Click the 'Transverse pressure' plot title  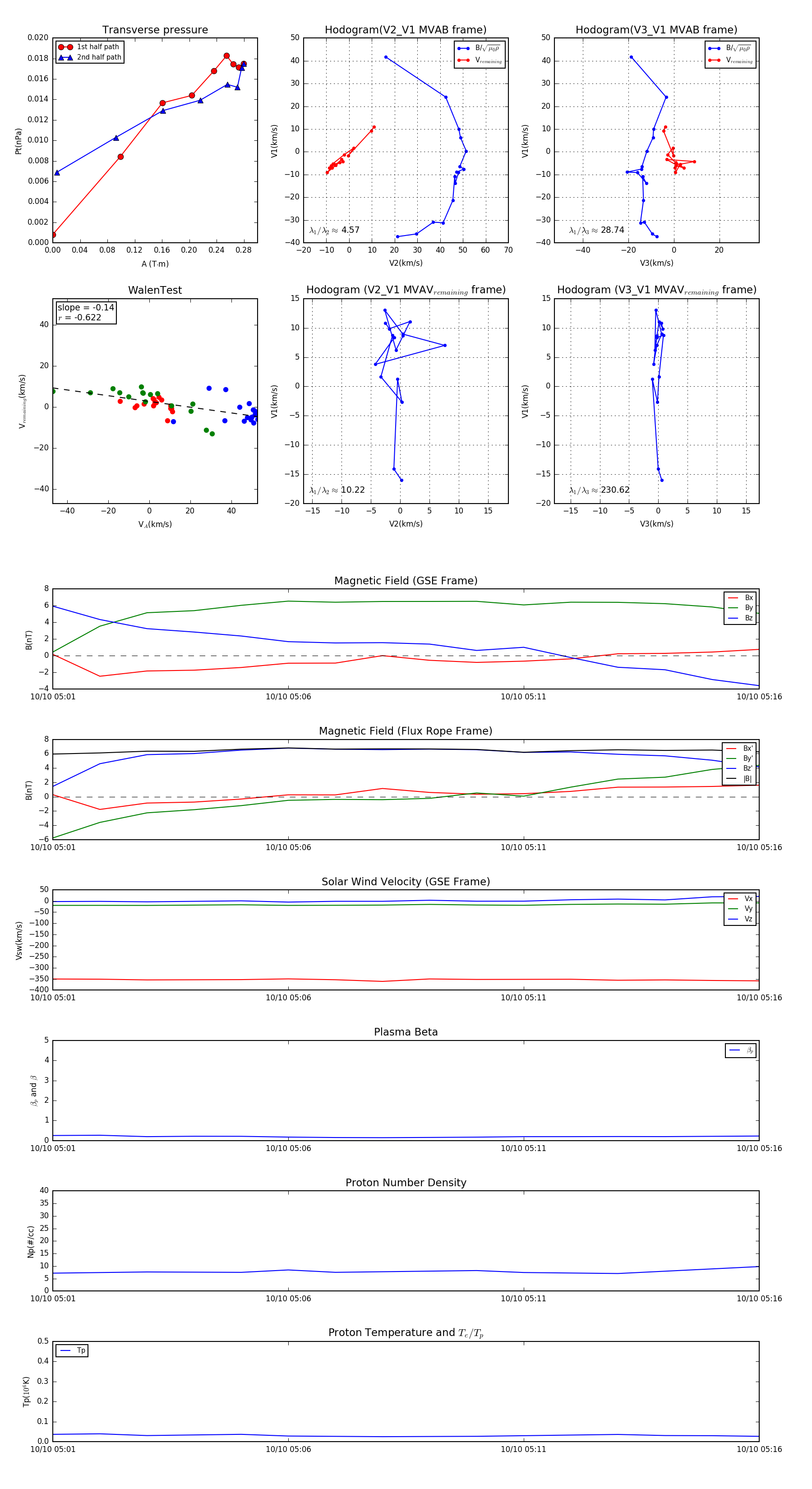(x=155, y=30)
